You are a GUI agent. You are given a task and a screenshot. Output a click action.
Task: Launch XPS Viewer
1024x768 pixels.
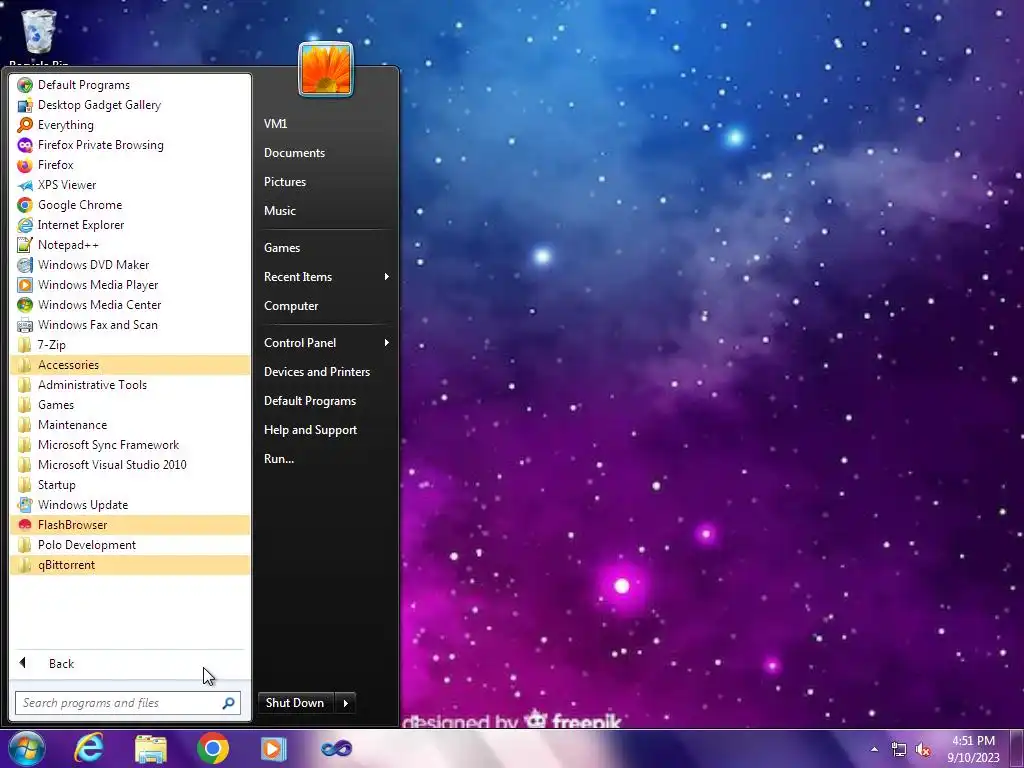click(x=130, y=185)
